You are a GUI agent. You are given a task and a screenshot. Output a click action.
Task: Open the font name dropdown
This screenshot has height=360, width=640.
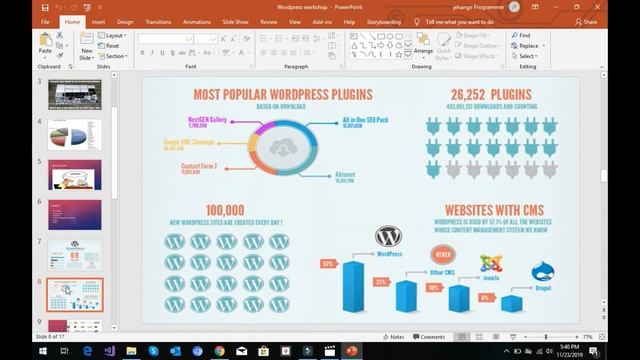[189, 39]
